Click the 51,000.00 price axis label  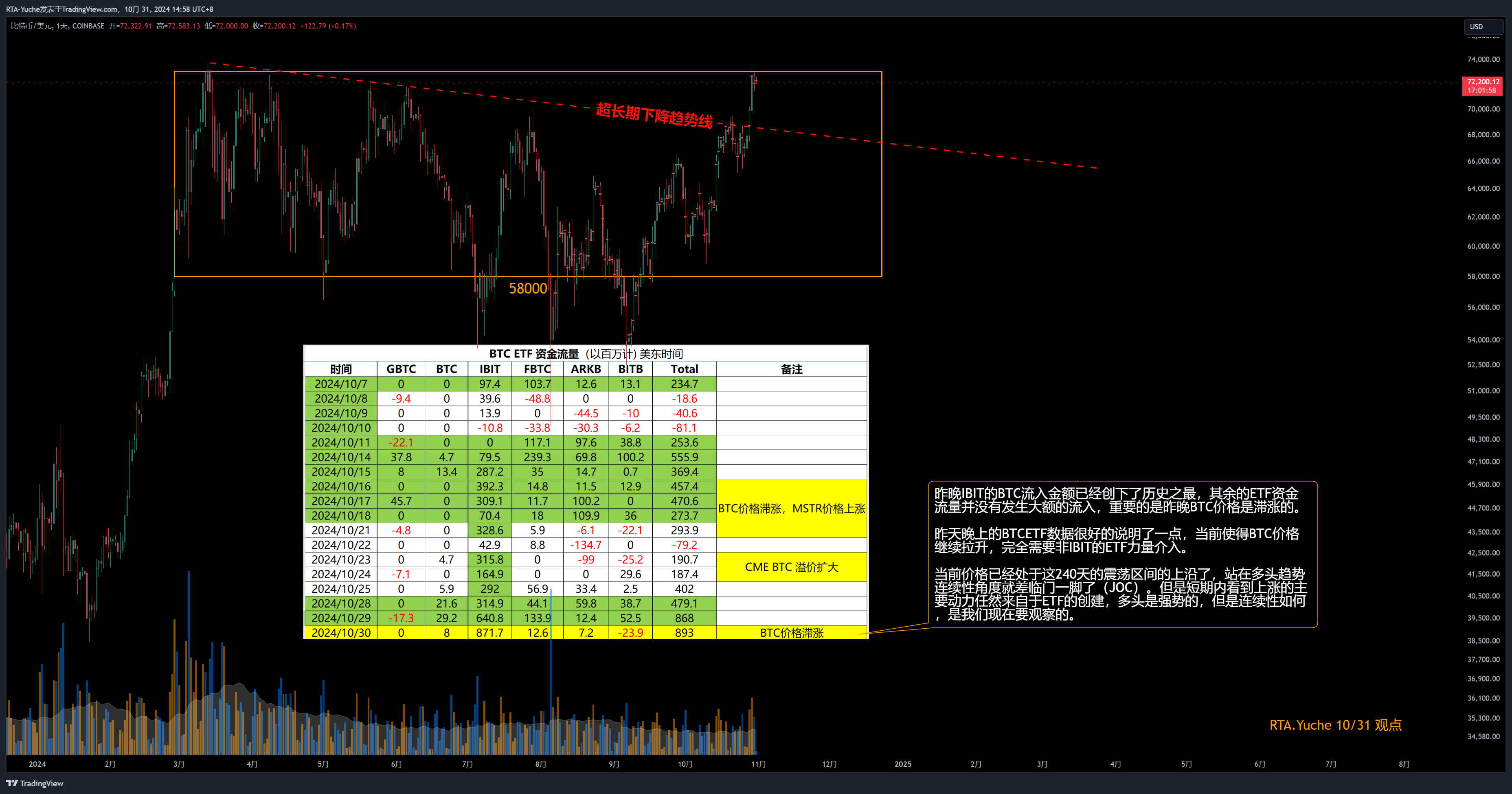tap(1483, 390)
